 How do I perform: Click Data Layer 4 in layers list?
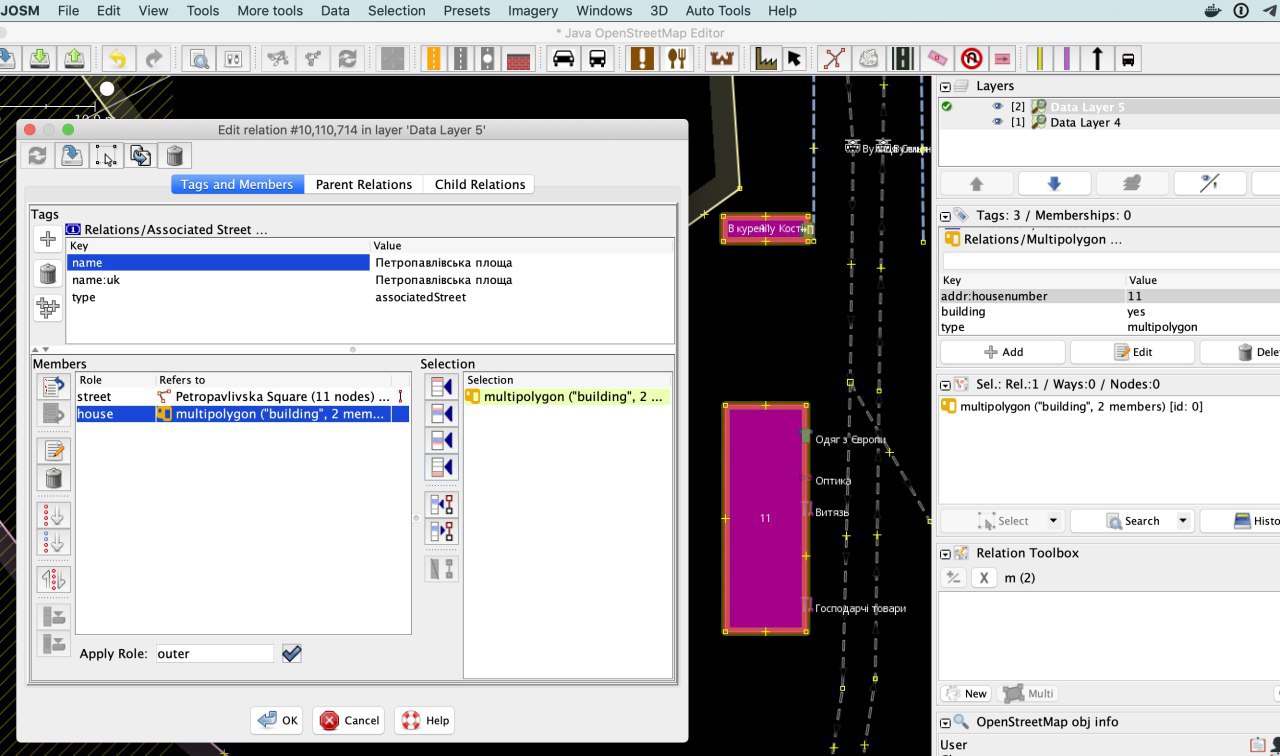click(x=1085, y=122)
